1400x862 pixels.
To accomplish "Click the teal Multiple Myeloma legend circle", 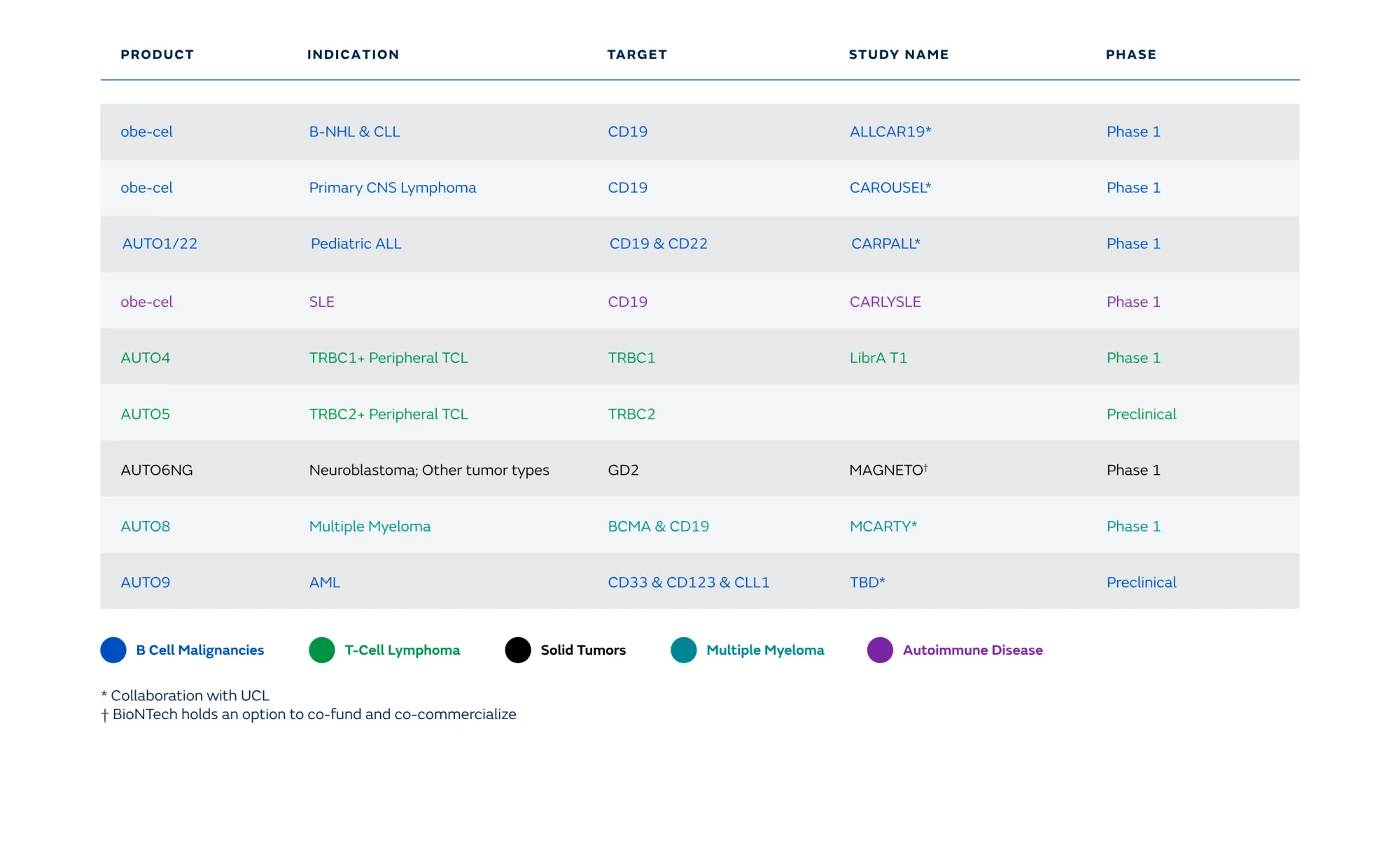I will [x=684, y=650].
